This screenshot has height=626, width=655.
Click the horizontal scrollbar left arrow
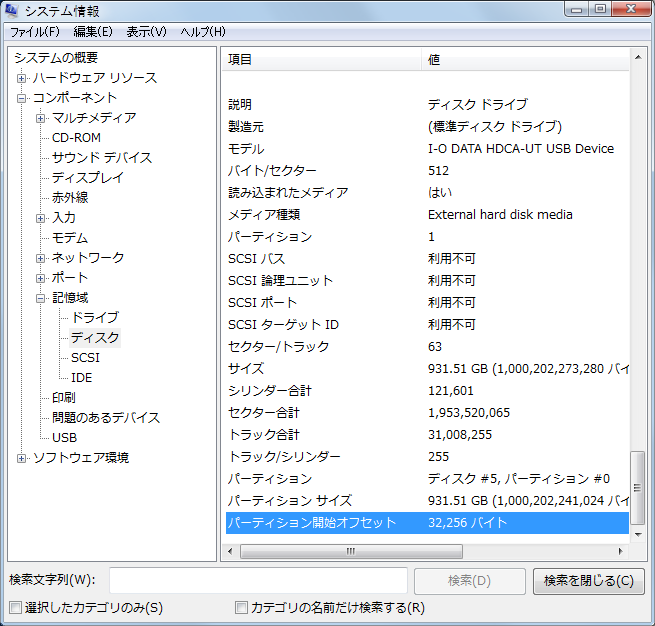point(230,551)
